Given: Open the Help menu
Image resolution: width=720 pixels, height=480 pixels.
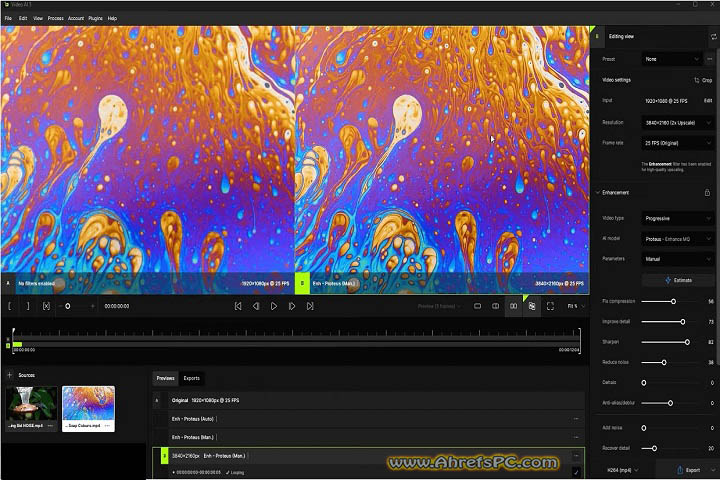Looking at the screenshot, I should [x=112, y=18].
